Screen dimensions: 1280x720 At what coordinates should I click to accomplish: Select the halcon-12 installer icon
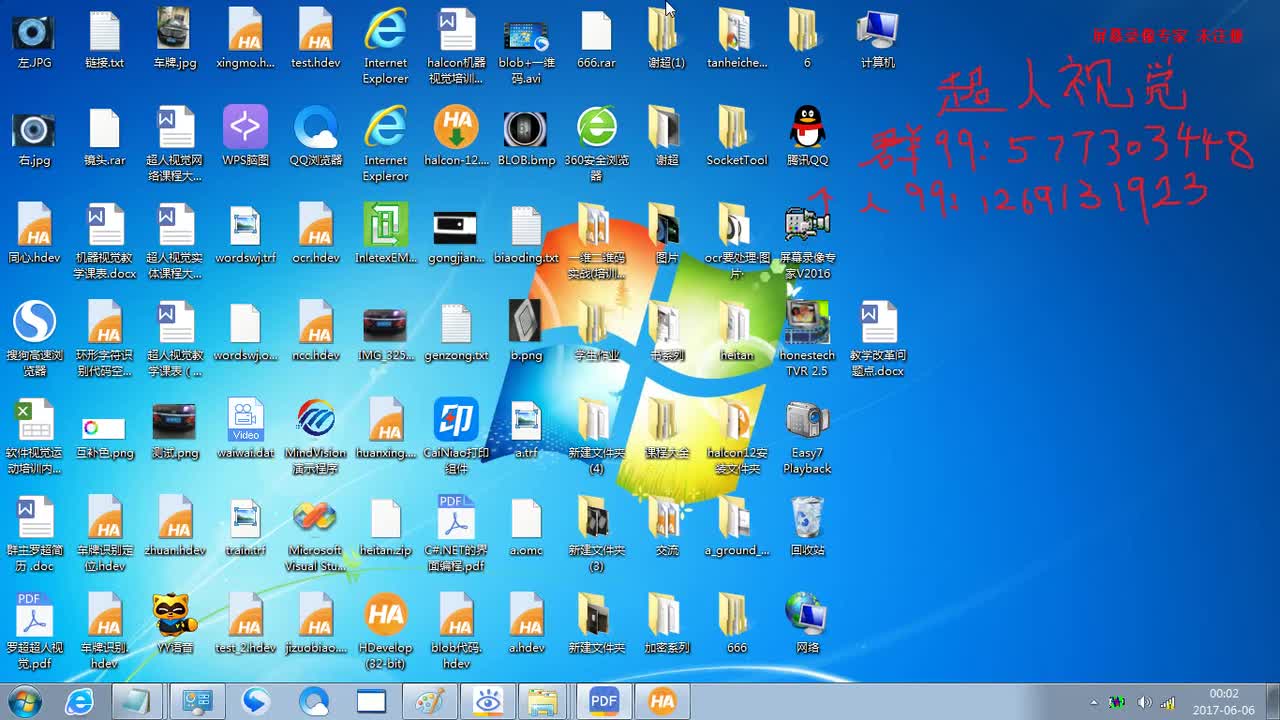(x=456, y=136)
